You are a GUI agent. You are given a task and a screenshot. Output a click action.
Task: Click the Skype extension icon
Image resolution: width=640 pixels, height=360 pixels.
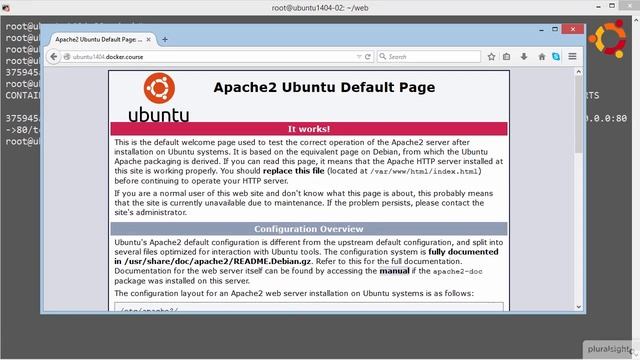556,57
